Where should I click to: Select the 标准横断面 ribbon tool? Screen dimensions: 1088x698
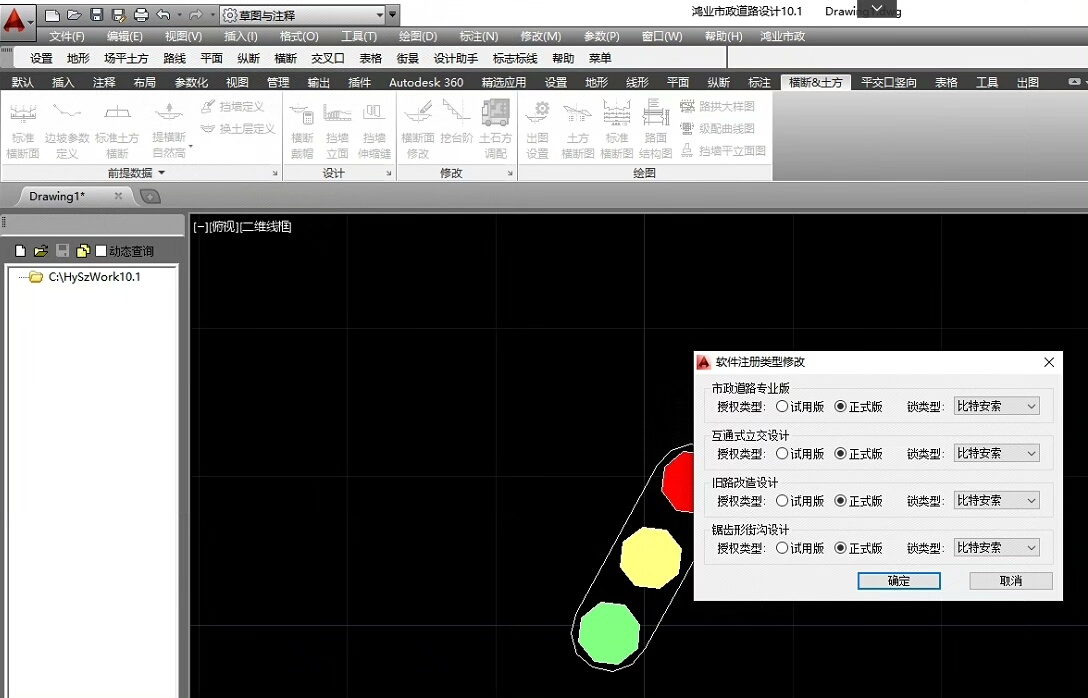click(x=23, y=130)
